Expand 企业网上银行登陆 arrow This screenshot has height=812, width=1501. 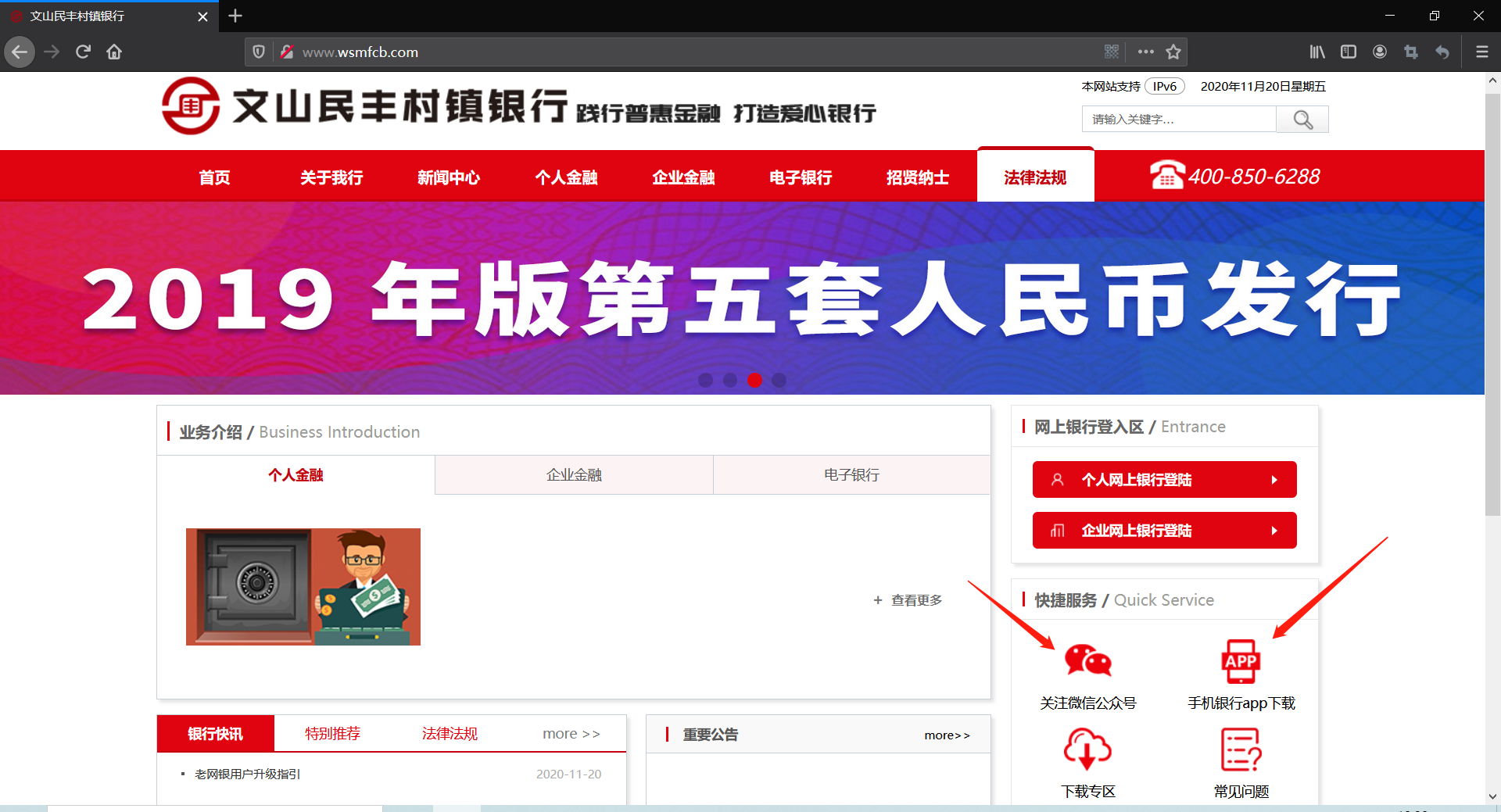pyautogui.click(x=1274, y=531)
